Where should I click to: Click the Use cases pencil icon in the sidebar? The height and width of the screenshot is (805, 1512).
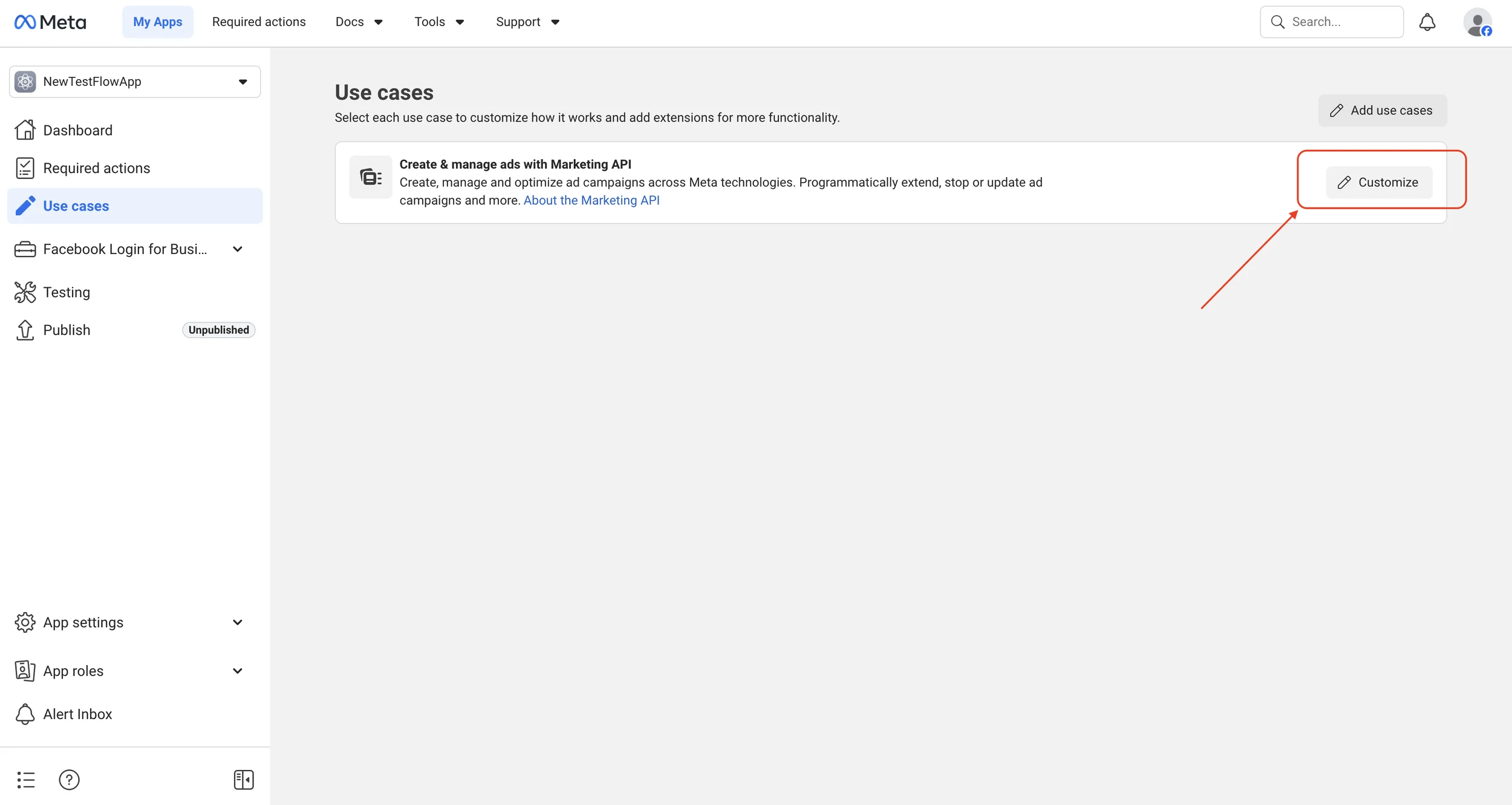pyautogui.click(x=25, y=206)
